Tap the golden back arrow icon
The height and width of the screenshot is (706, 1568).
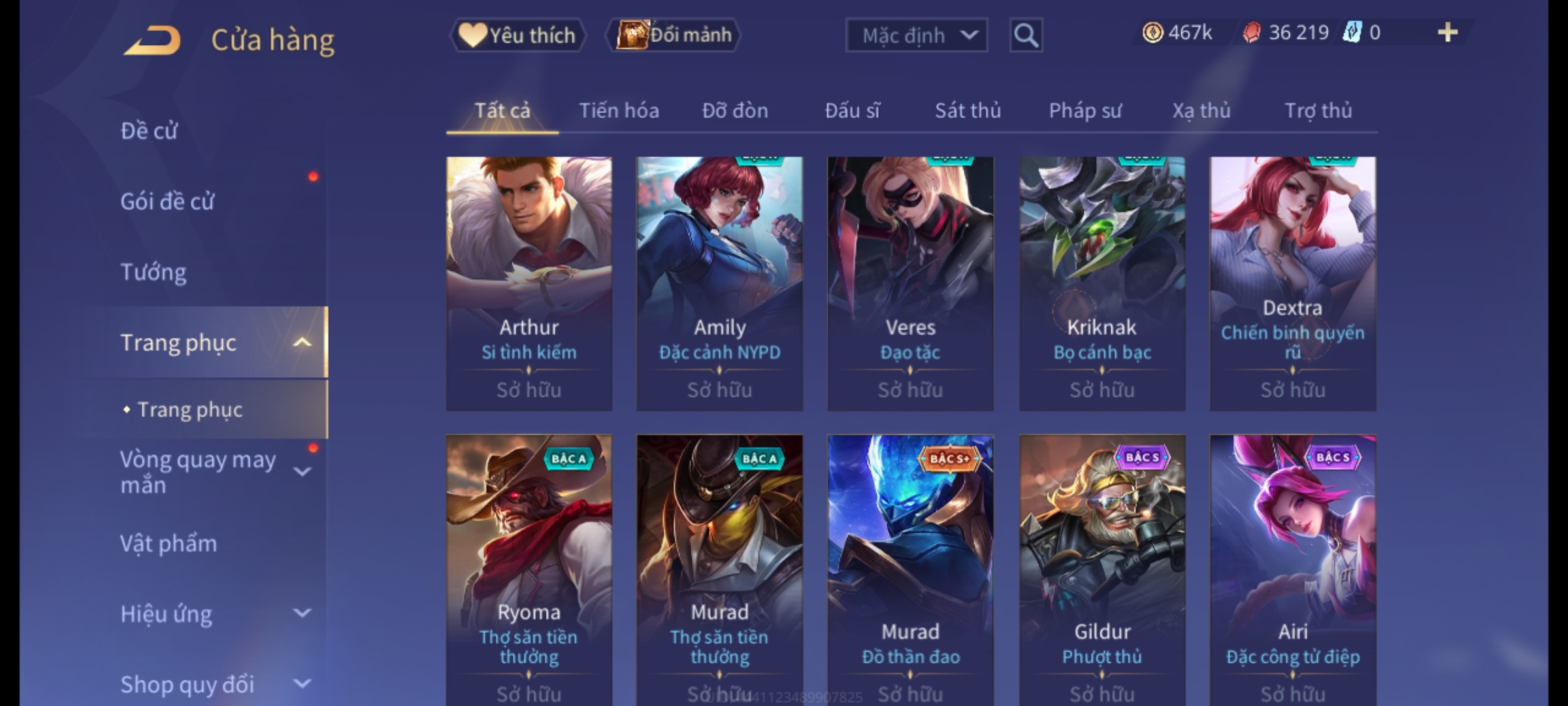(x=152, y=40)
